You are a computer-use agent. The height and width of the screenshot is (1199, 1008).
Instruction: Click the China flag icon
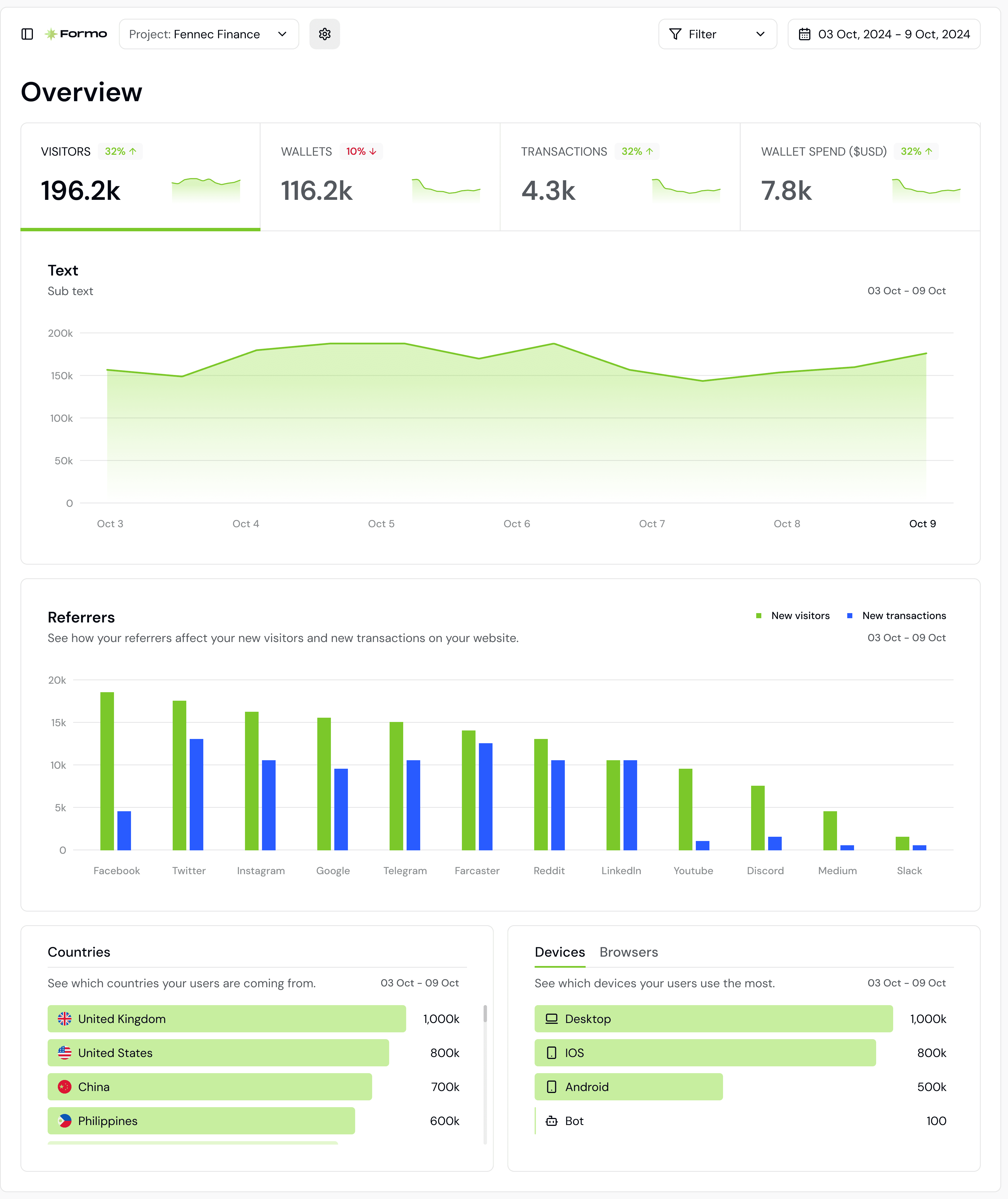65,1087
